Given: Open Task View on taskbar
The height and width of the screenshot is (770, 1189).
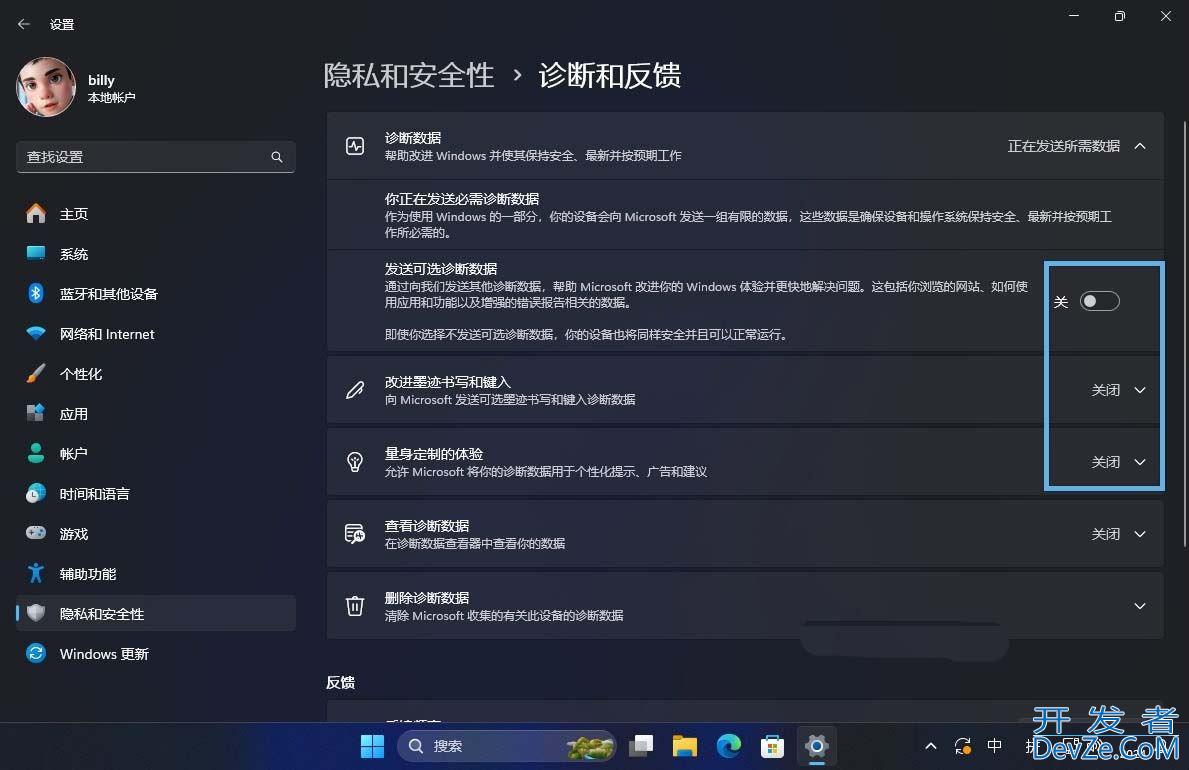Looking at the screenshot, I should [642, 746].
